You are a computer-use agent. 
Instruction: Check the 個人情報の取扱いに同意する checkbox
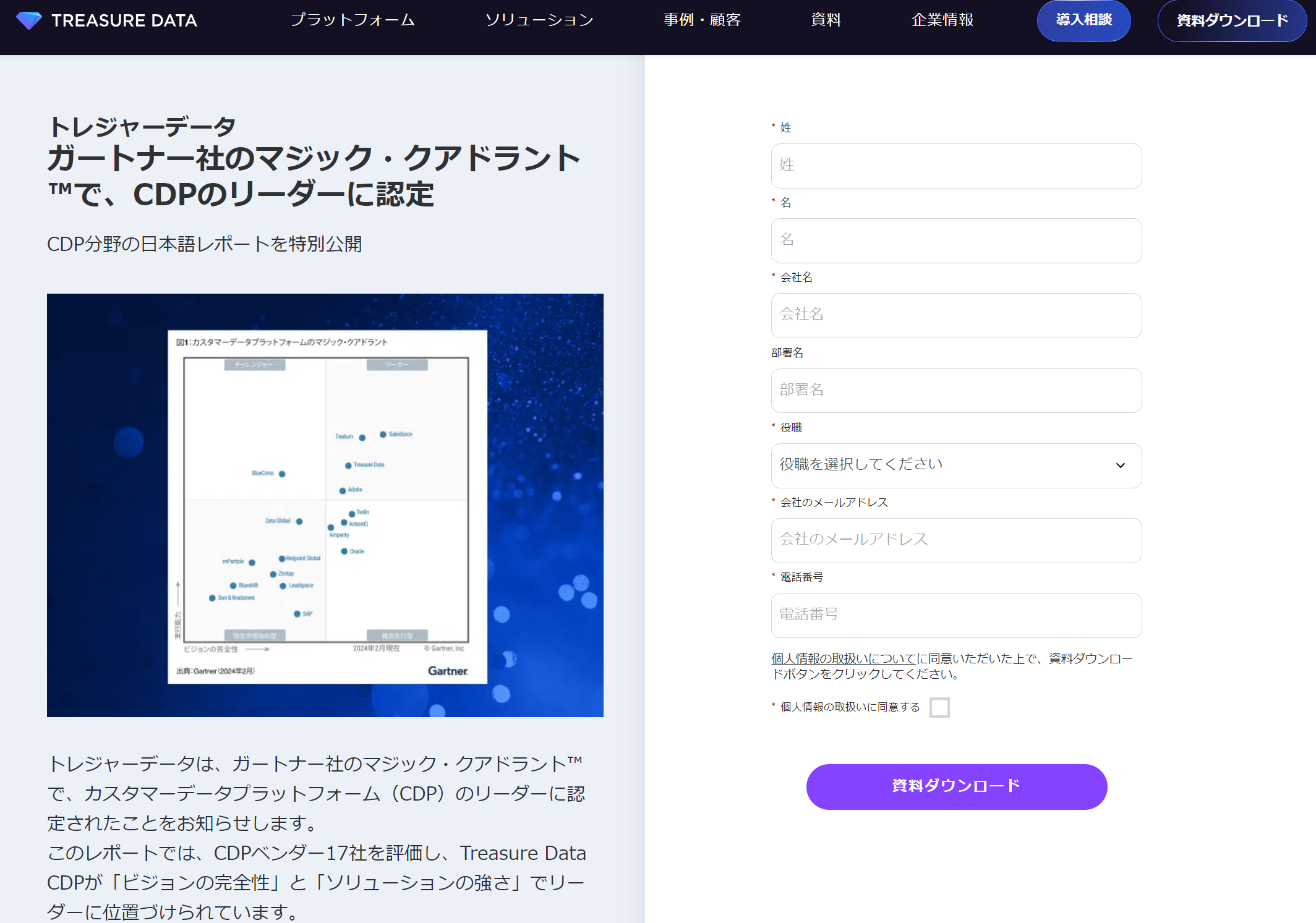(x=940, y=707)
